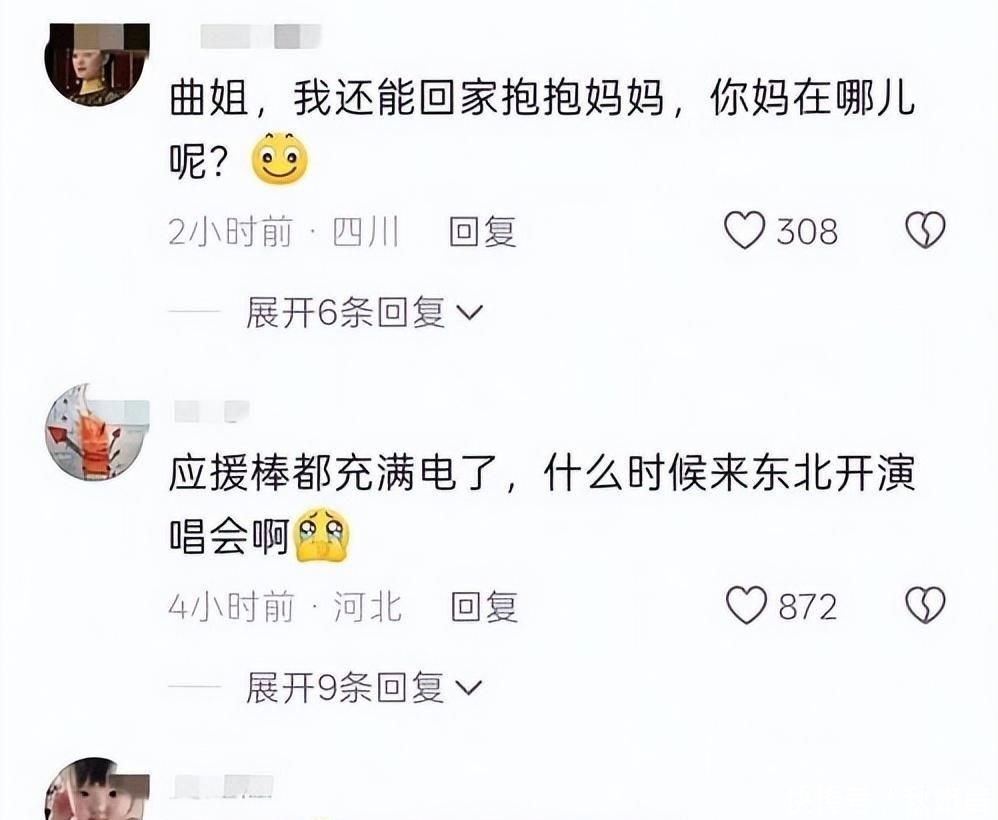998x820 pixels.
Task: Tap the crying emoji in second comment
Action: pos(323,535)
